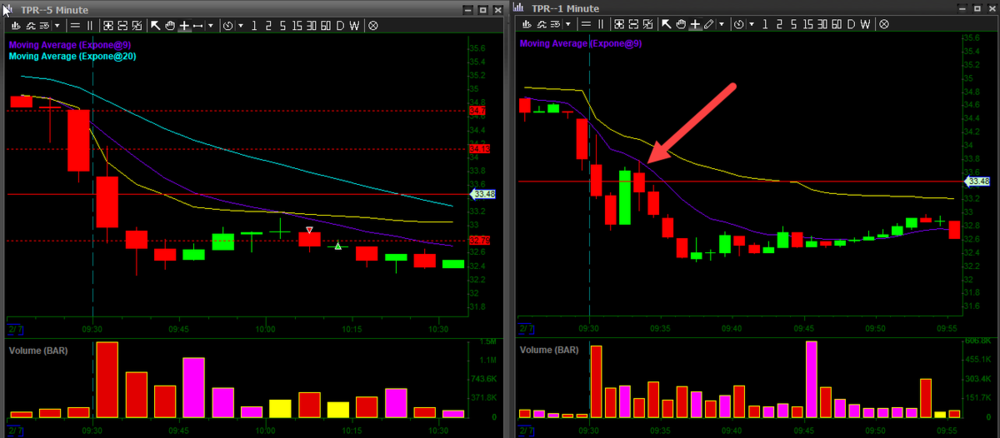Open clock interval dropdown in 5 Minute chart
The height and width of the screenshot is (438, 1000).
(x=230, y=25)
